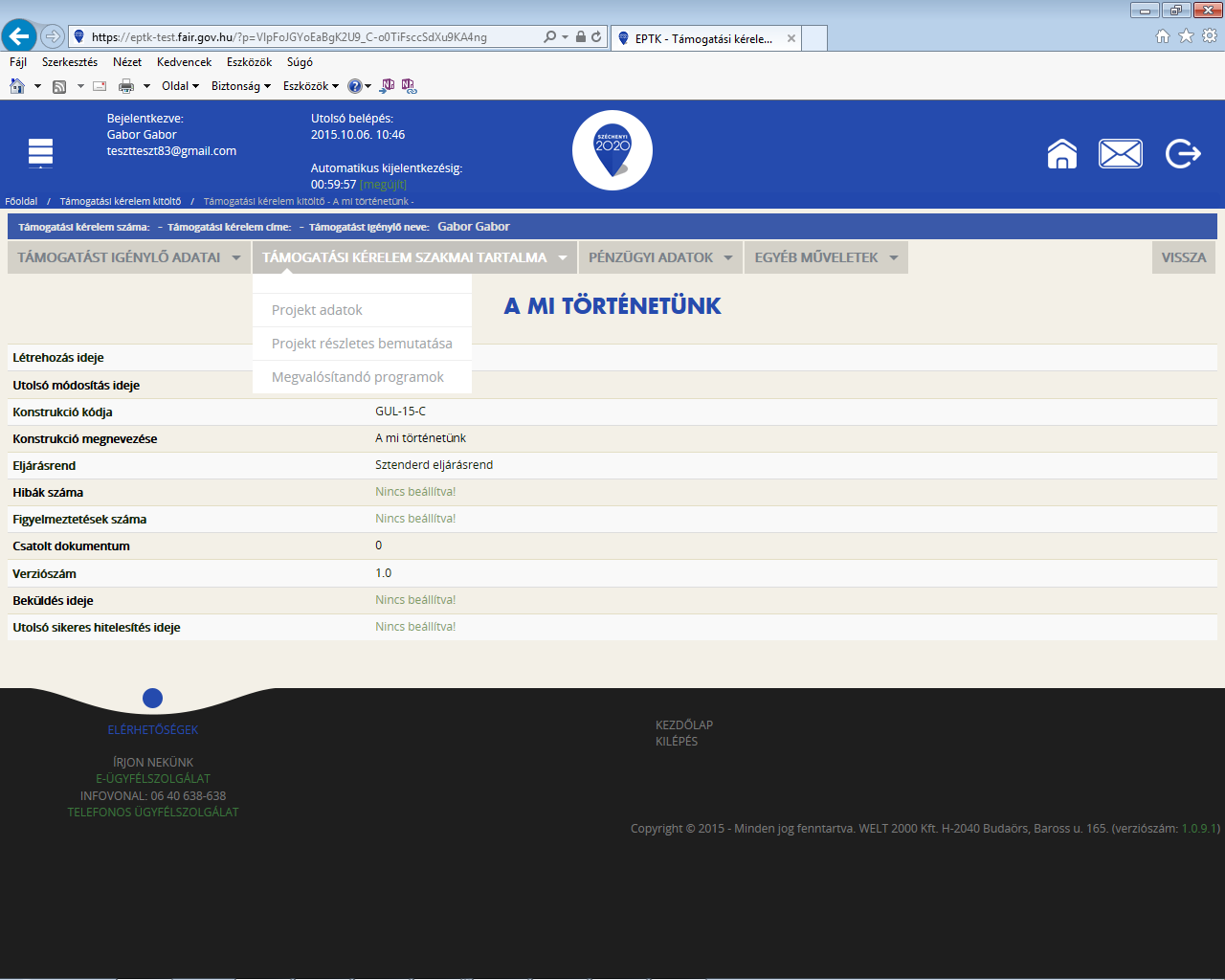Viewport: 1225px width, 980px height.
Task: Click the version number 1.0.9.1 link
Action: coord(1199,829)
